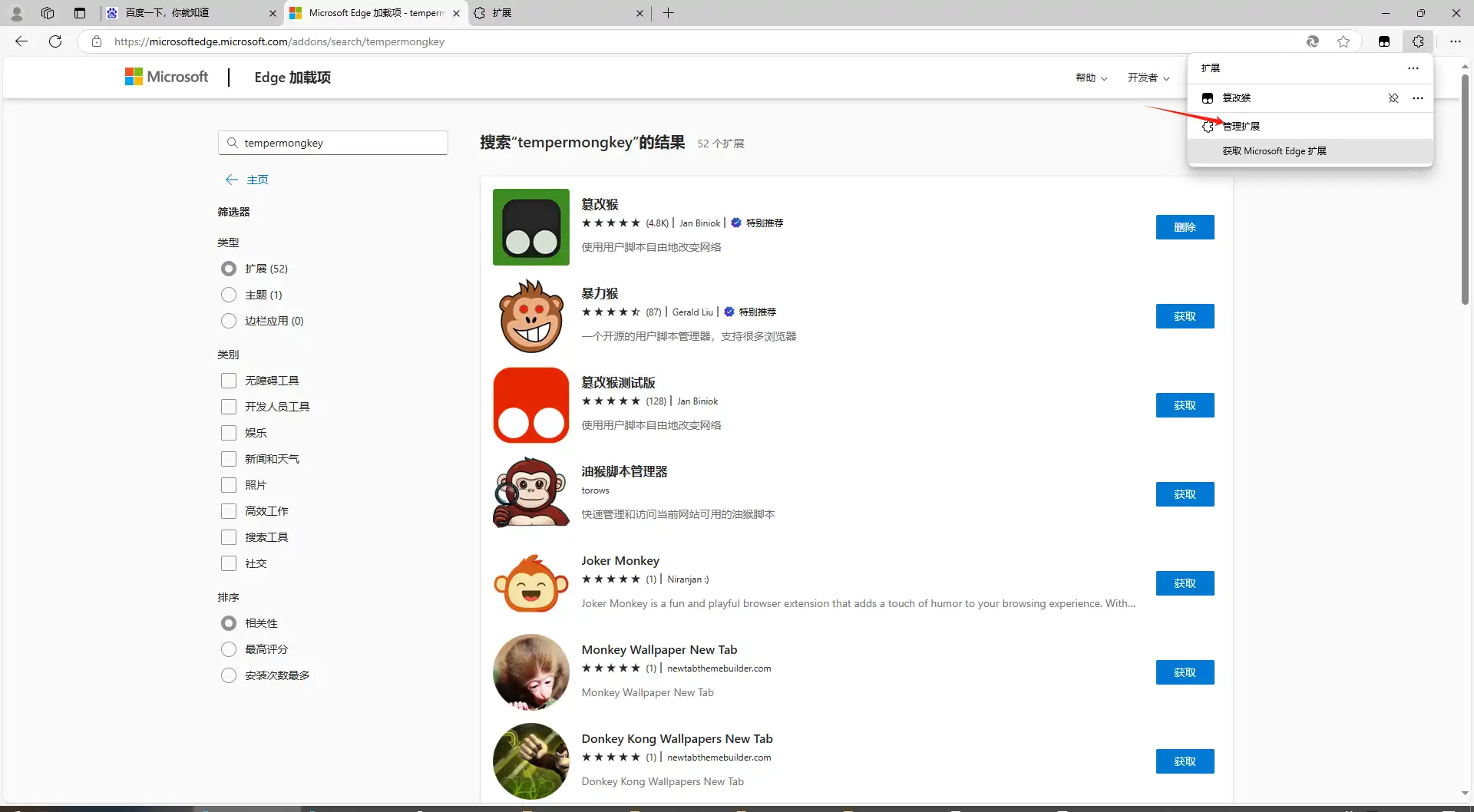
Task: Click the page vertical scrollbar
Action: 1464,192
